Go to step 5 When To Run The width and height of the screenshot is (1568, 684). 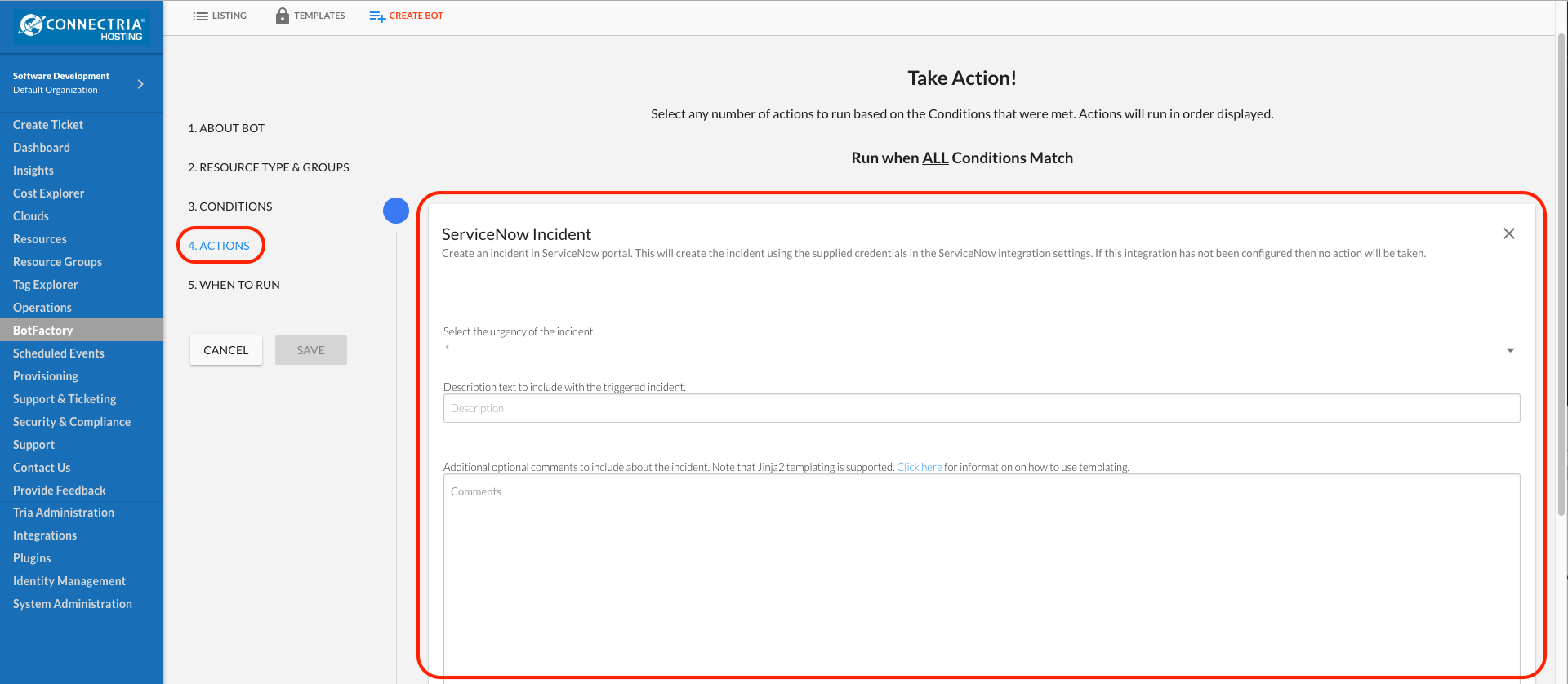(234, 285)
